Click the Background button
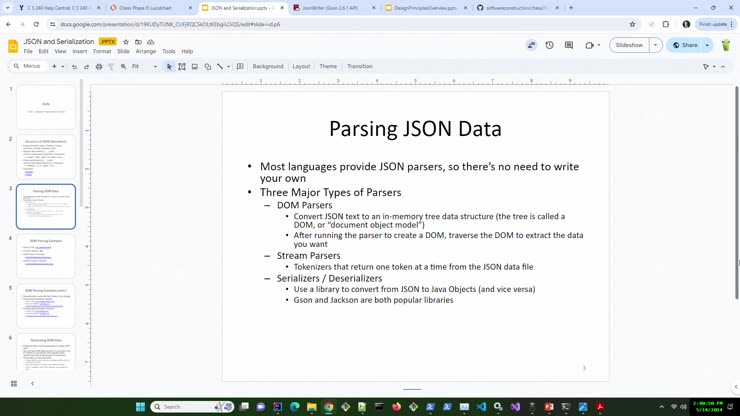The width and height of the screenshot is (740, 416). tap(268, 67)
